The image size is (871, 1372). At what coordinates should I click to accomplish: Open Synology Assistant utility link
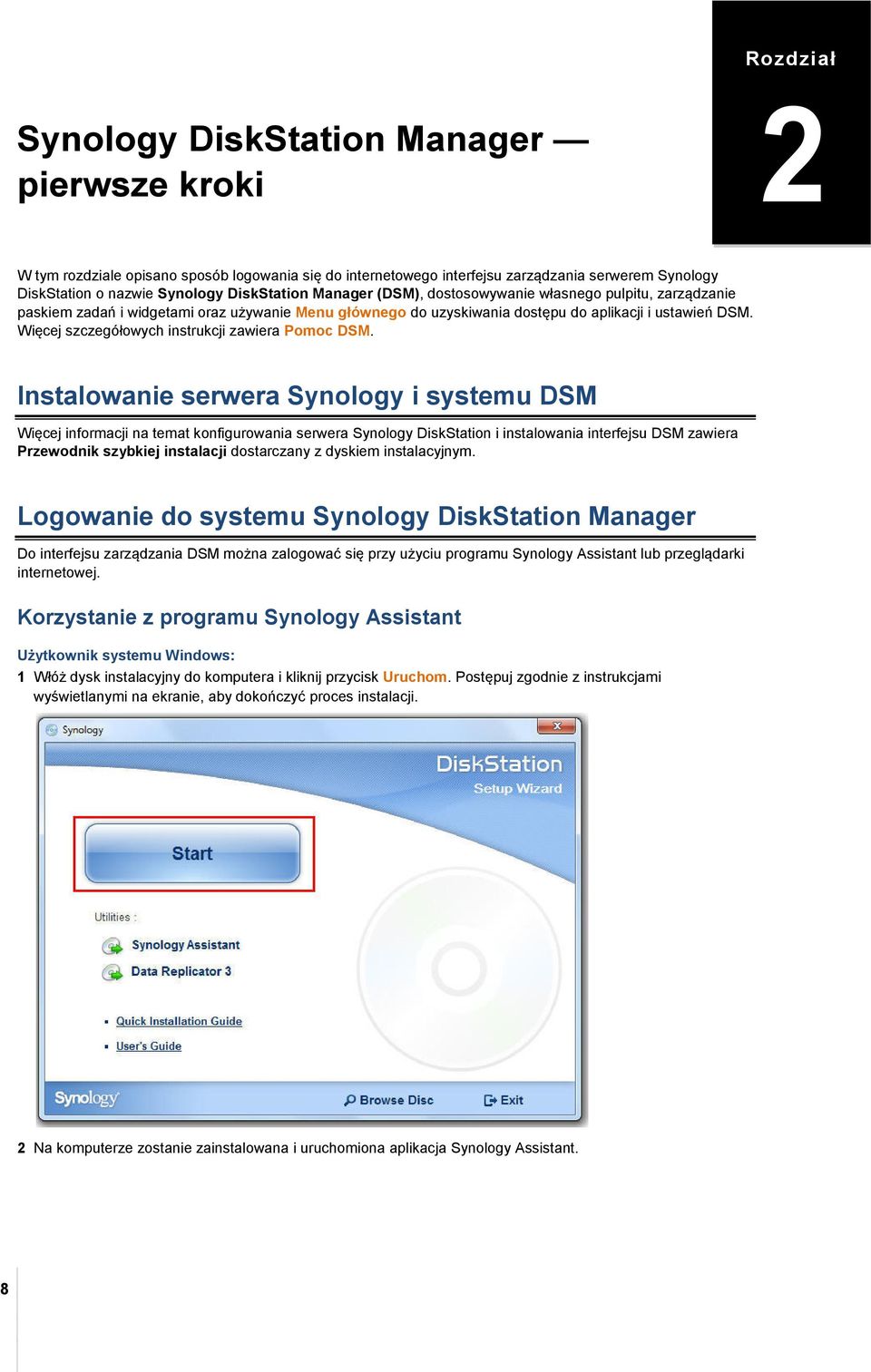coord(185,945)
